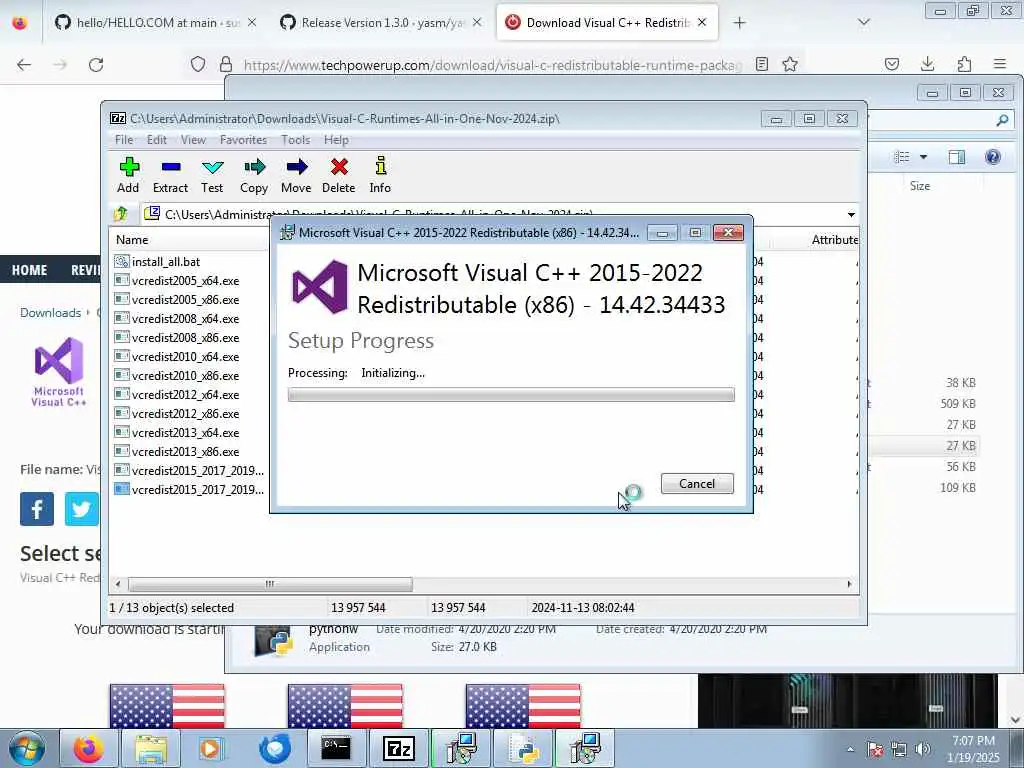Screen dimensions: 1024x768
Task: Open the File menu in 7-Zip
Action: 124,140
